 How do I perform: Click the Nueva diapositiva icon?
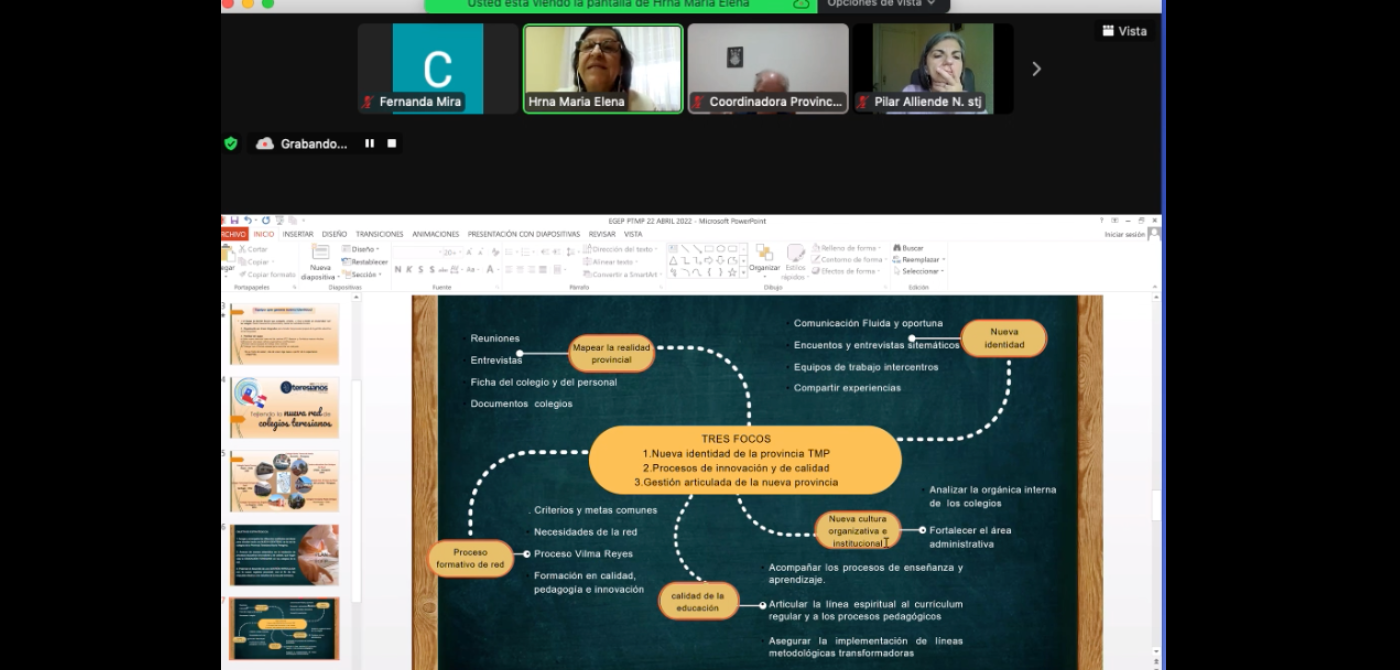coord(320,254)
